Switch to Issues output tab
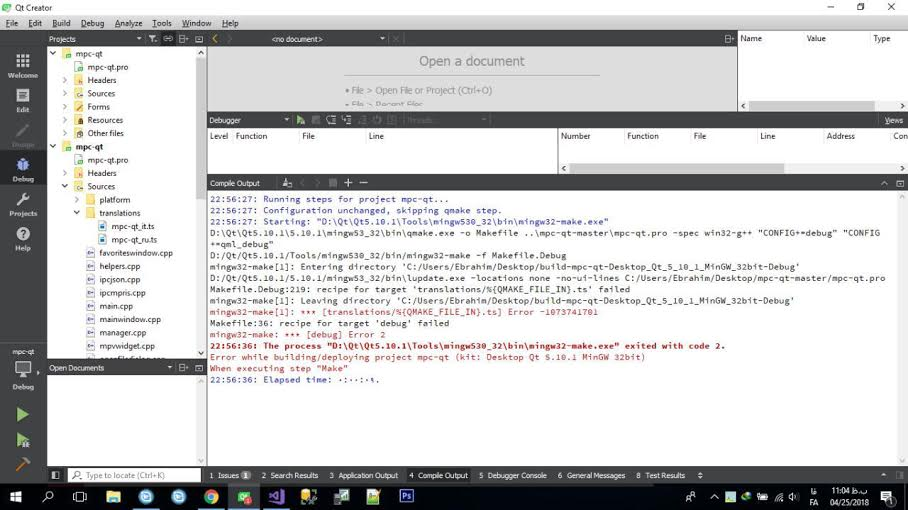The image size is (908, 510). click(229, 475)
